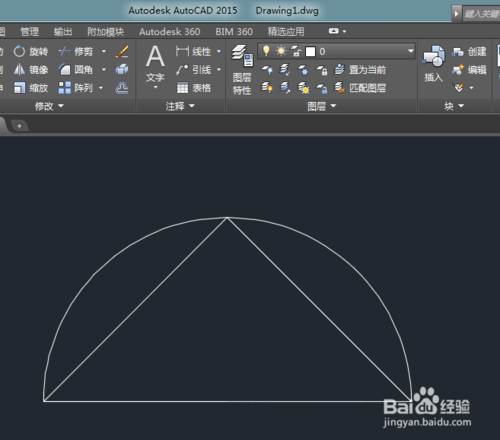Click the Layer Off icon in first row

[267, 70]
